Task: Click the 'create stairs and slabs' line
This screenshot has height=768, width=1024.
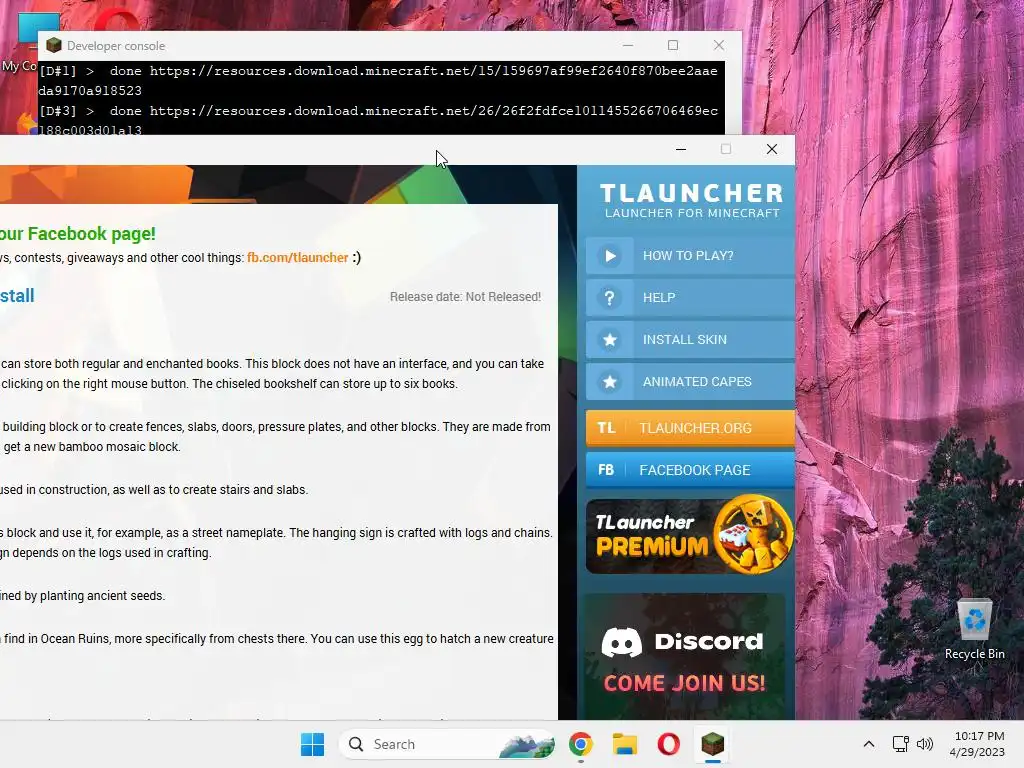Action: coord(154,490)
